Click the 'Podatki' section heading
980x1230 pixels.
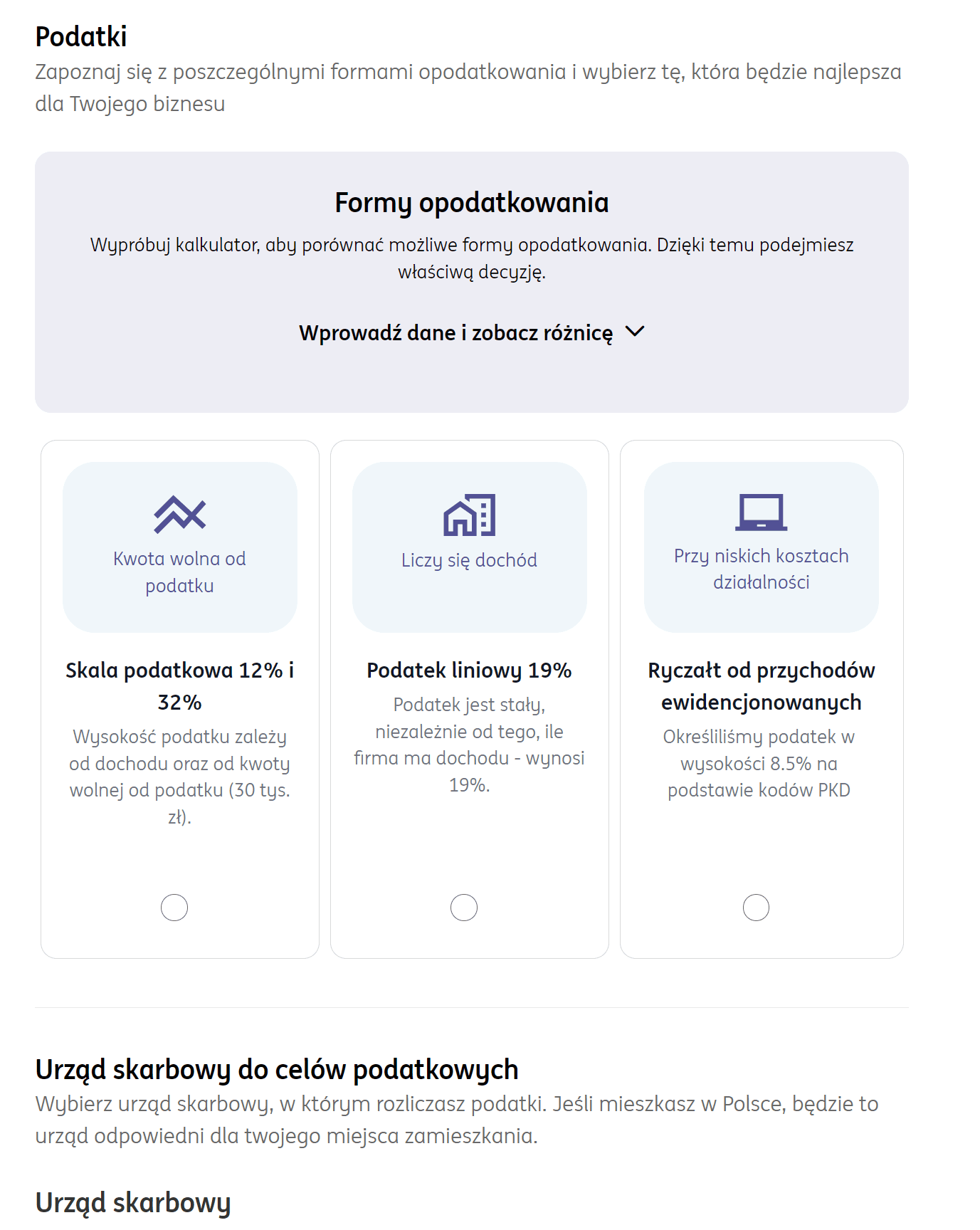pos(81,36)
